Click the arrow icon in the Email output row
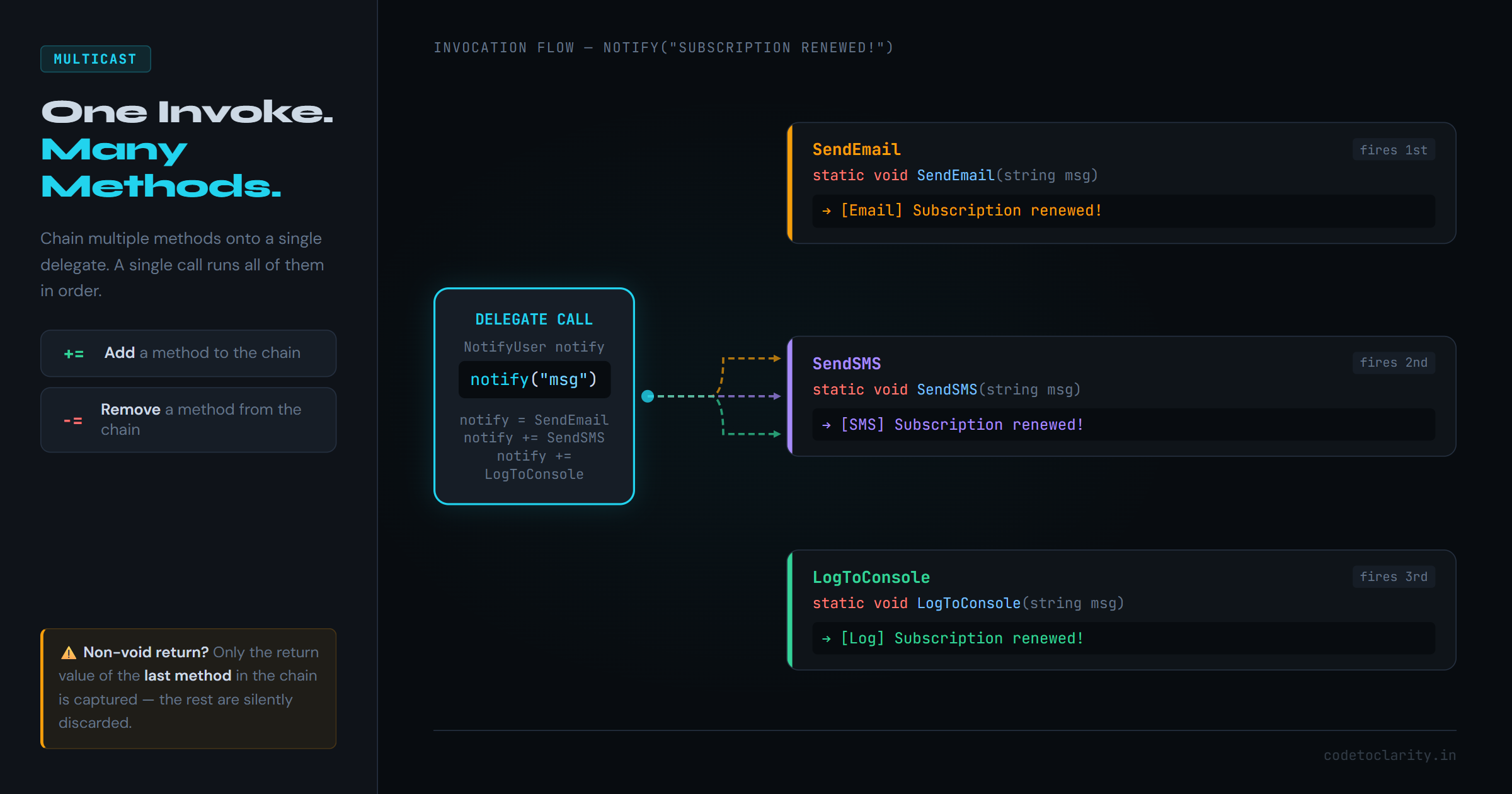The image size is (1512, 794). point(825,210)
